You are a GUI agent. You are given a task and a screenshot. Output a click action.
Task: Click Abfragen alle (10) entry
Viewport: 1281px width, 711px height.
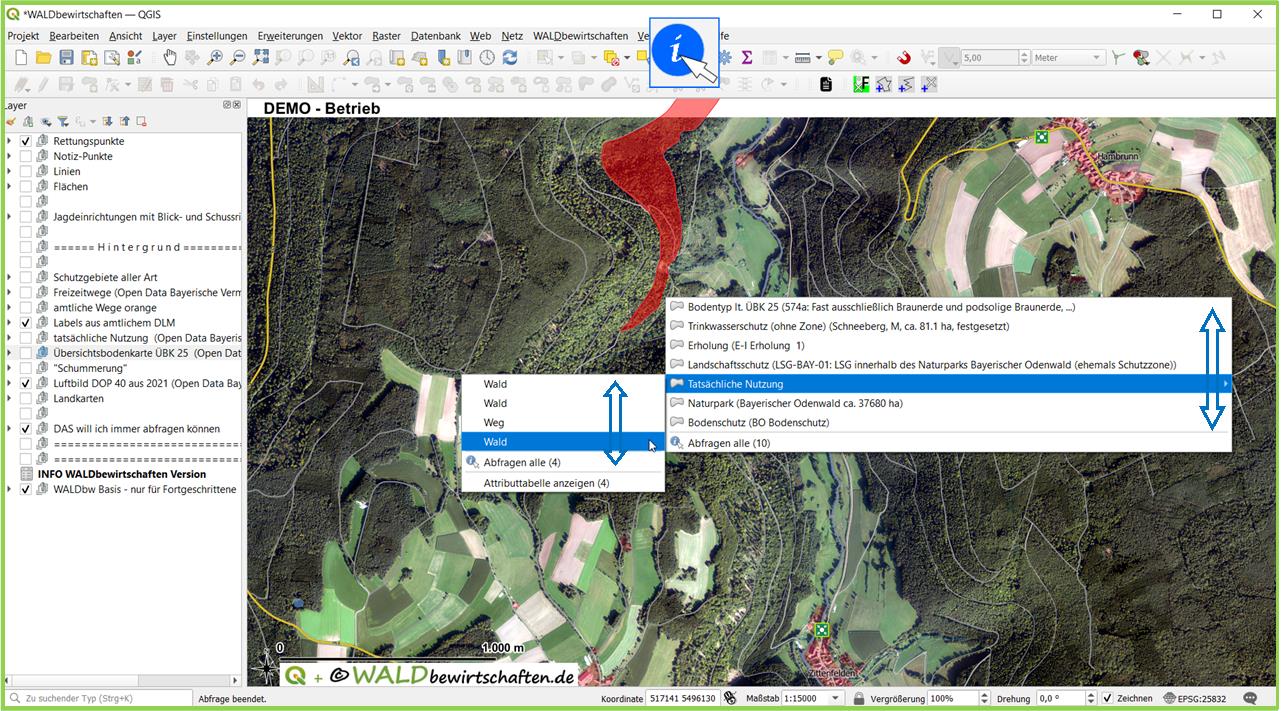coord(728,442)
